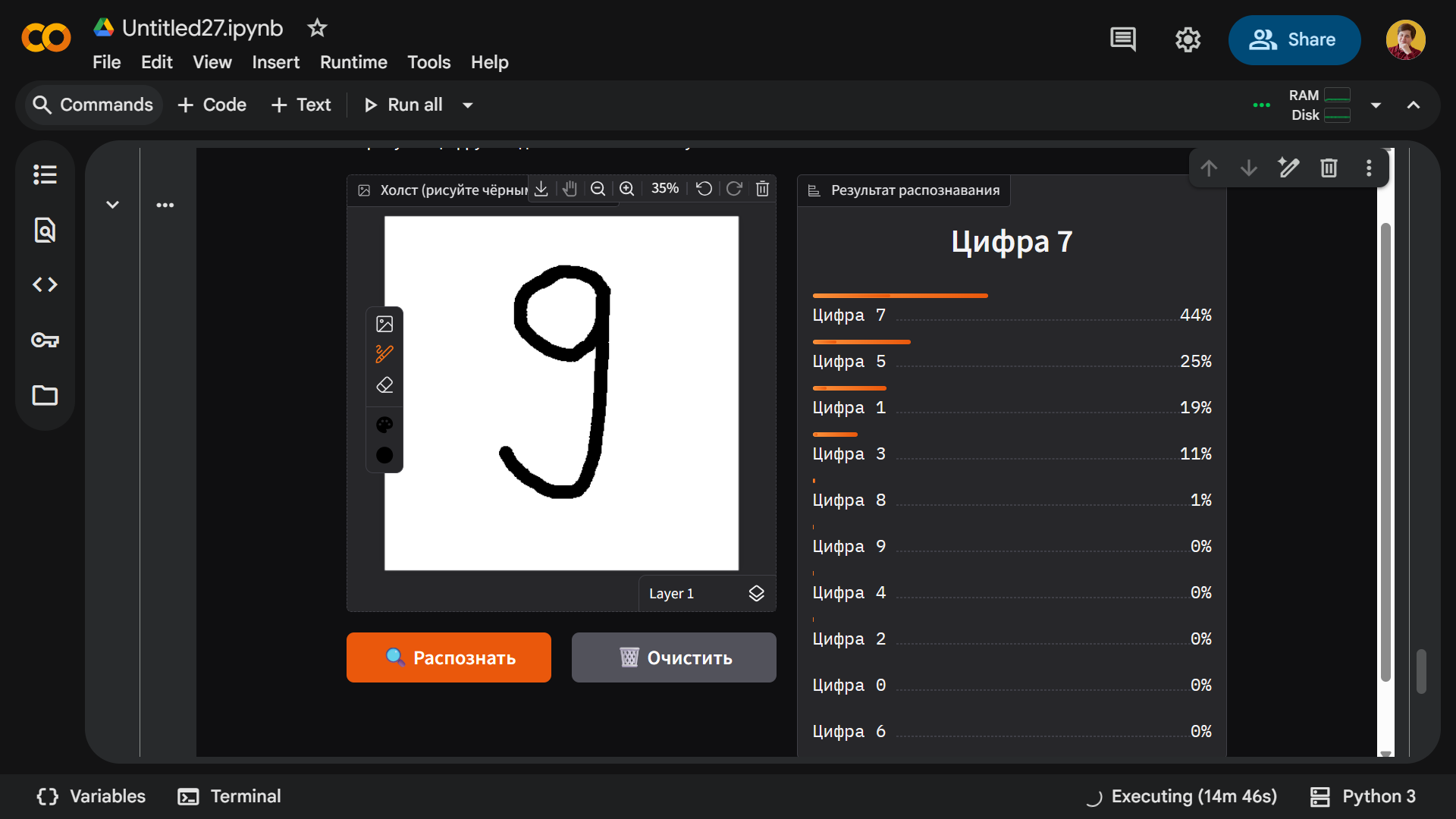
Task: Collapse the cell section chevron
Action: (112, 205)
